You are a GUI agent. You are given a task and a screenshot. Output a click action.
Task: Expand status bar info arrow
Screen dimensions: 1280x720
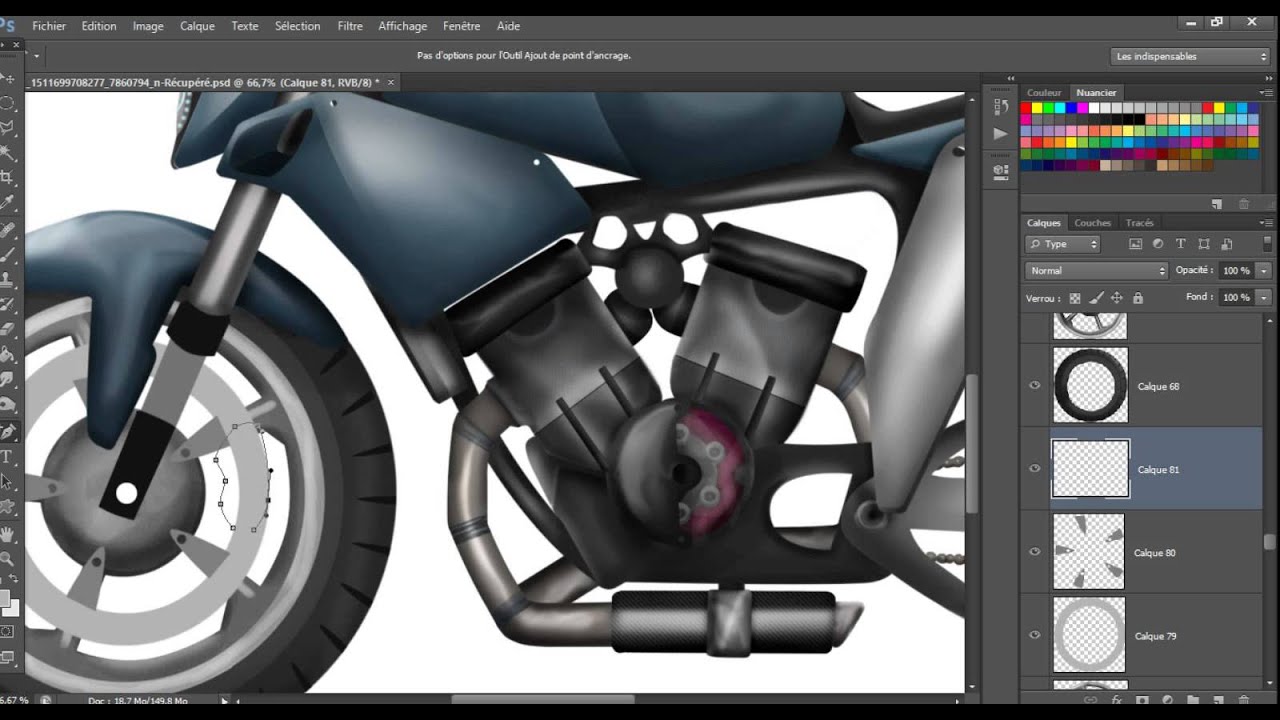[x=224, y=701]
